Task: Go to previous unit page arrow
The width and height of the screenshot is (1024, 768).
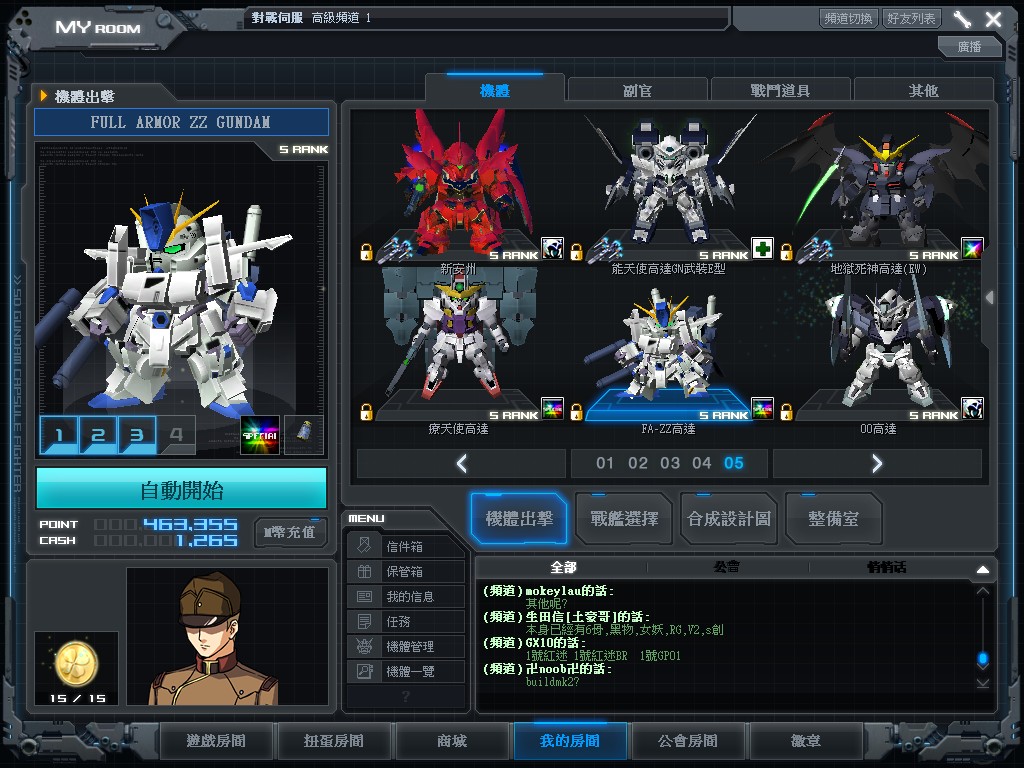Action: pos(462,464)
